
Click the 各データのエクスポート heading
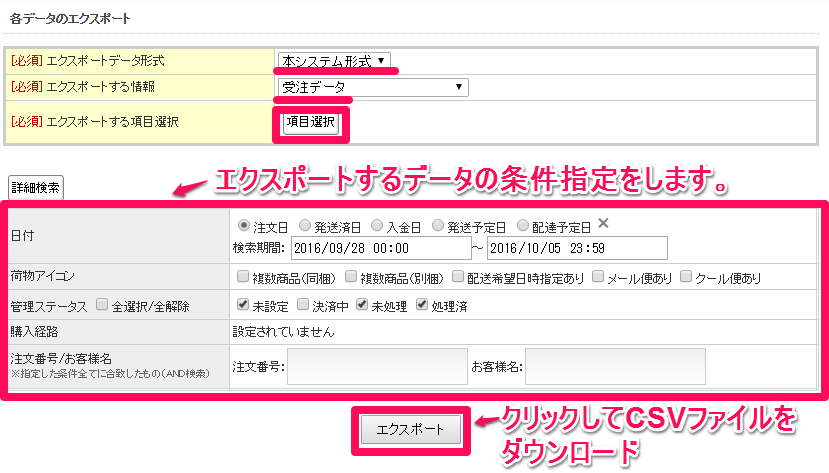pos(70,18)
